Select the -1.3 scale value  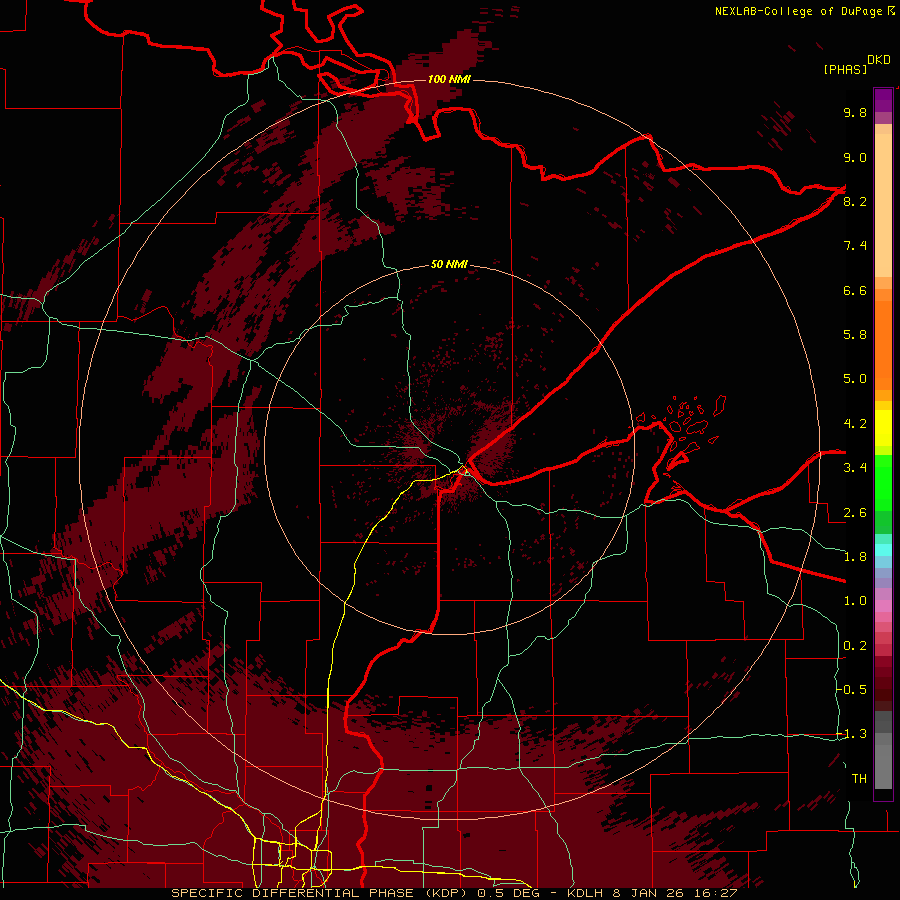tap(851, 734)
